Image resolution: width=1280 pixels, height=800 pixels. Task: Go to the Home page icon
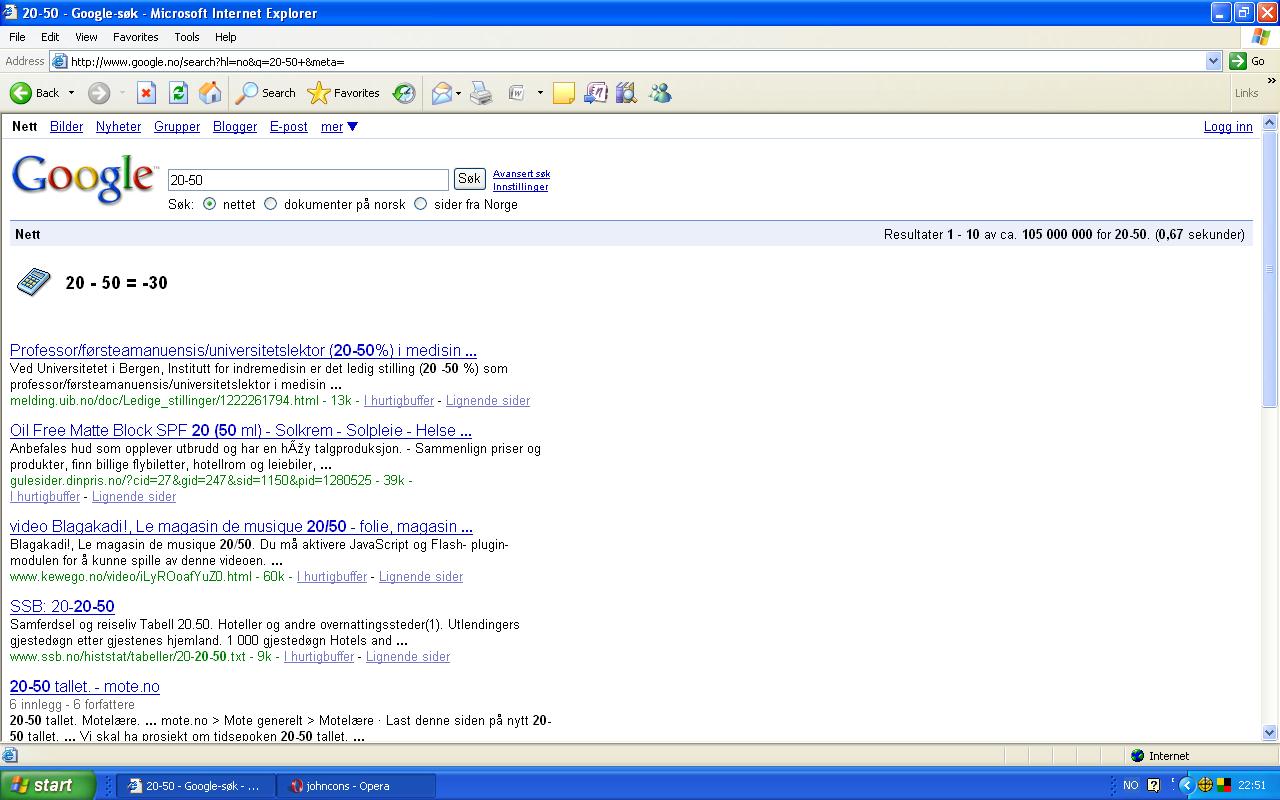(x=210, y=93)
